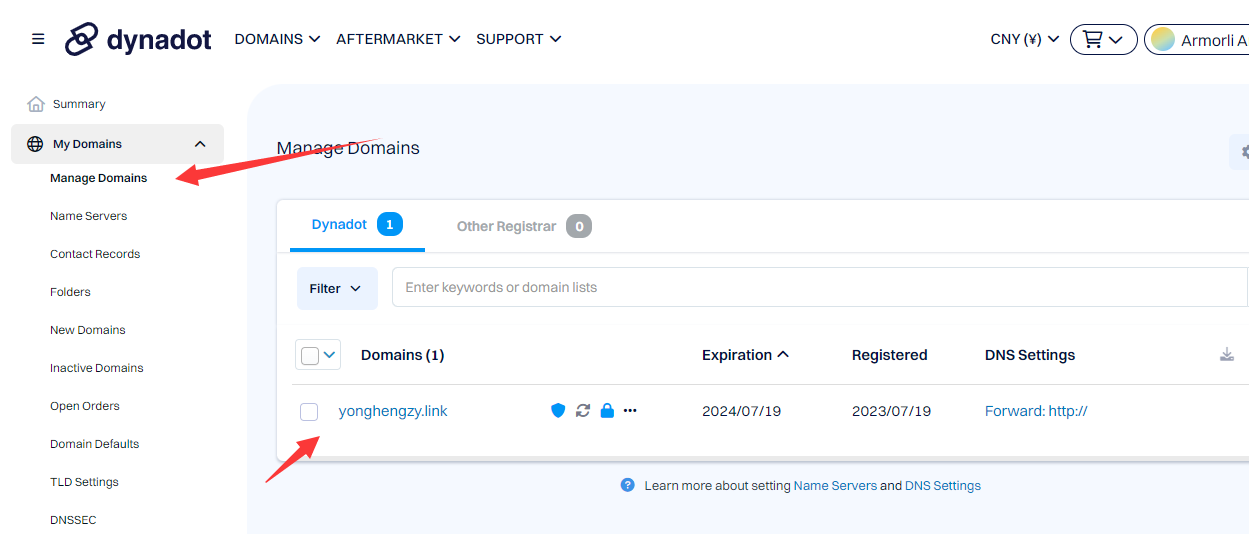Switch to the Other Registrar tab

point(524,226)
